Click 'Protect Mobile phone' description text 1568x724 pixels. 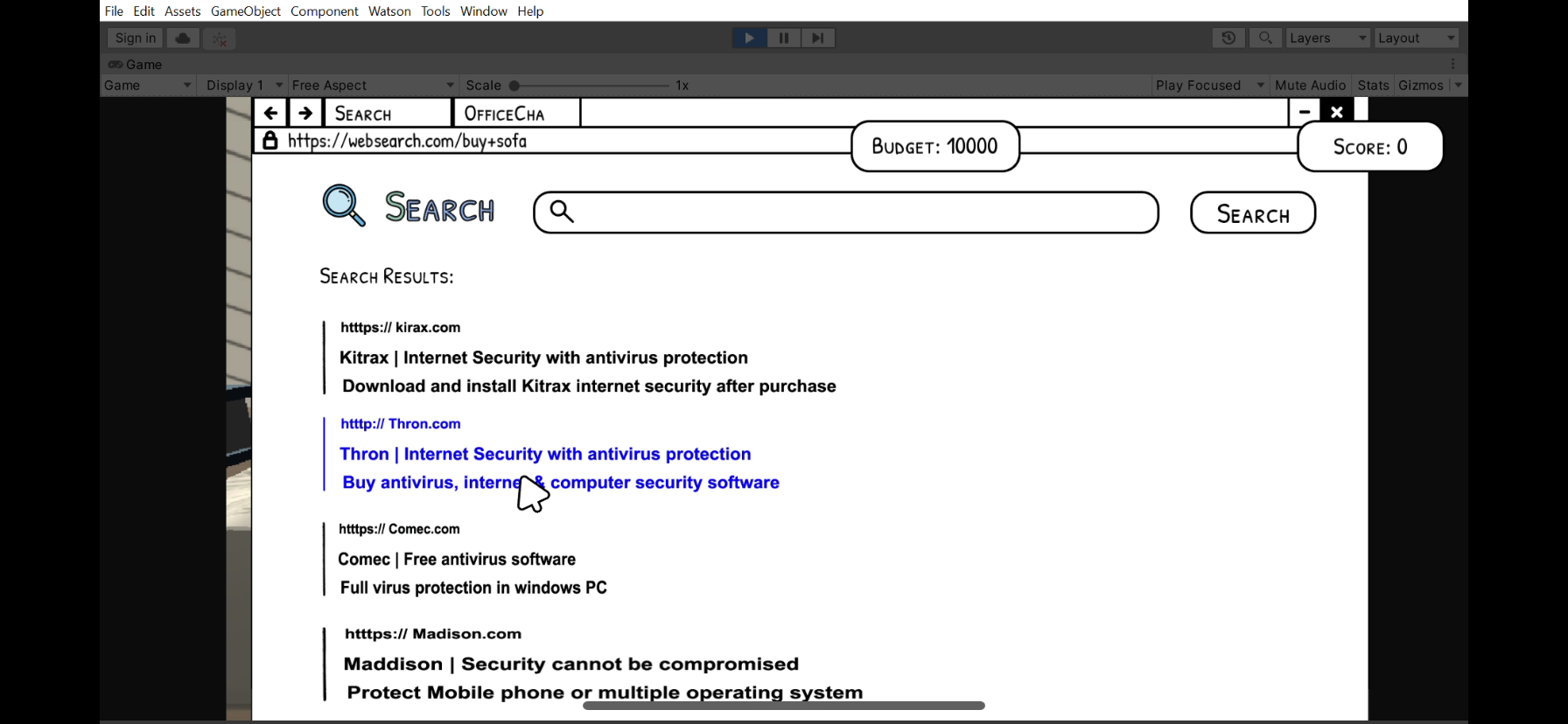pyautogui.click(x=605, y=693)
